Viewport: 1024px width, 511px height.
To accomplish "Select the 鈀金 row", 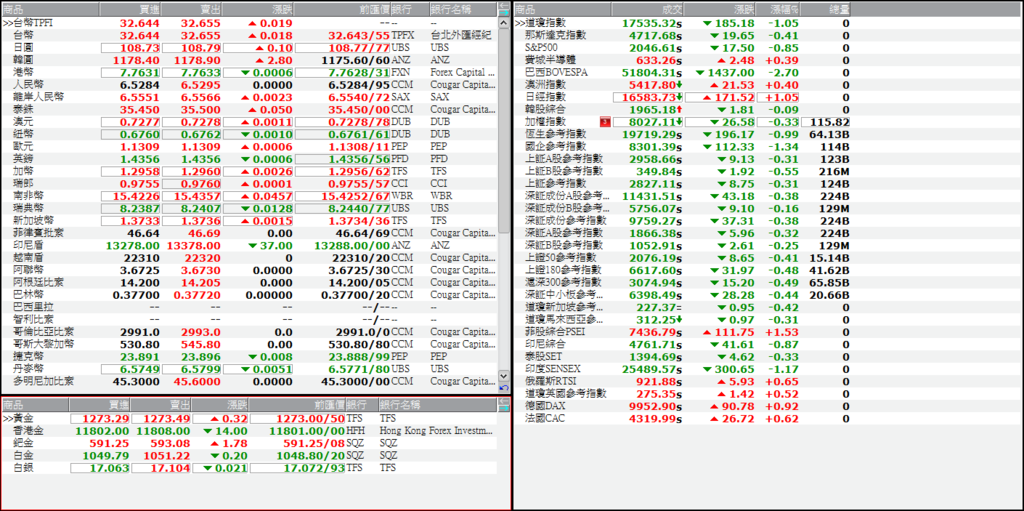I will (249, 443).
